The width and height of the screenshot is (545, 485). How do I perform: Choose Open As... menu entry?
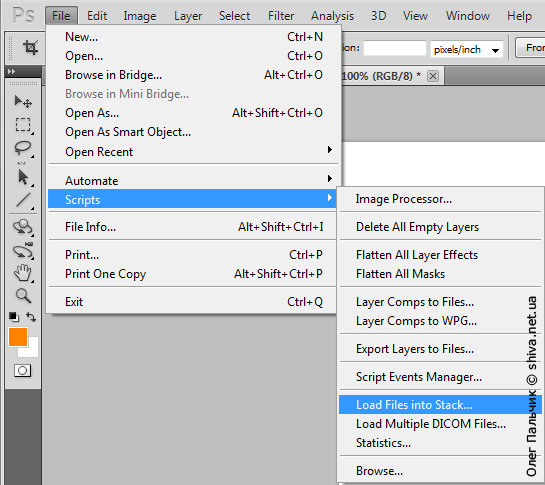pos(193,113)
